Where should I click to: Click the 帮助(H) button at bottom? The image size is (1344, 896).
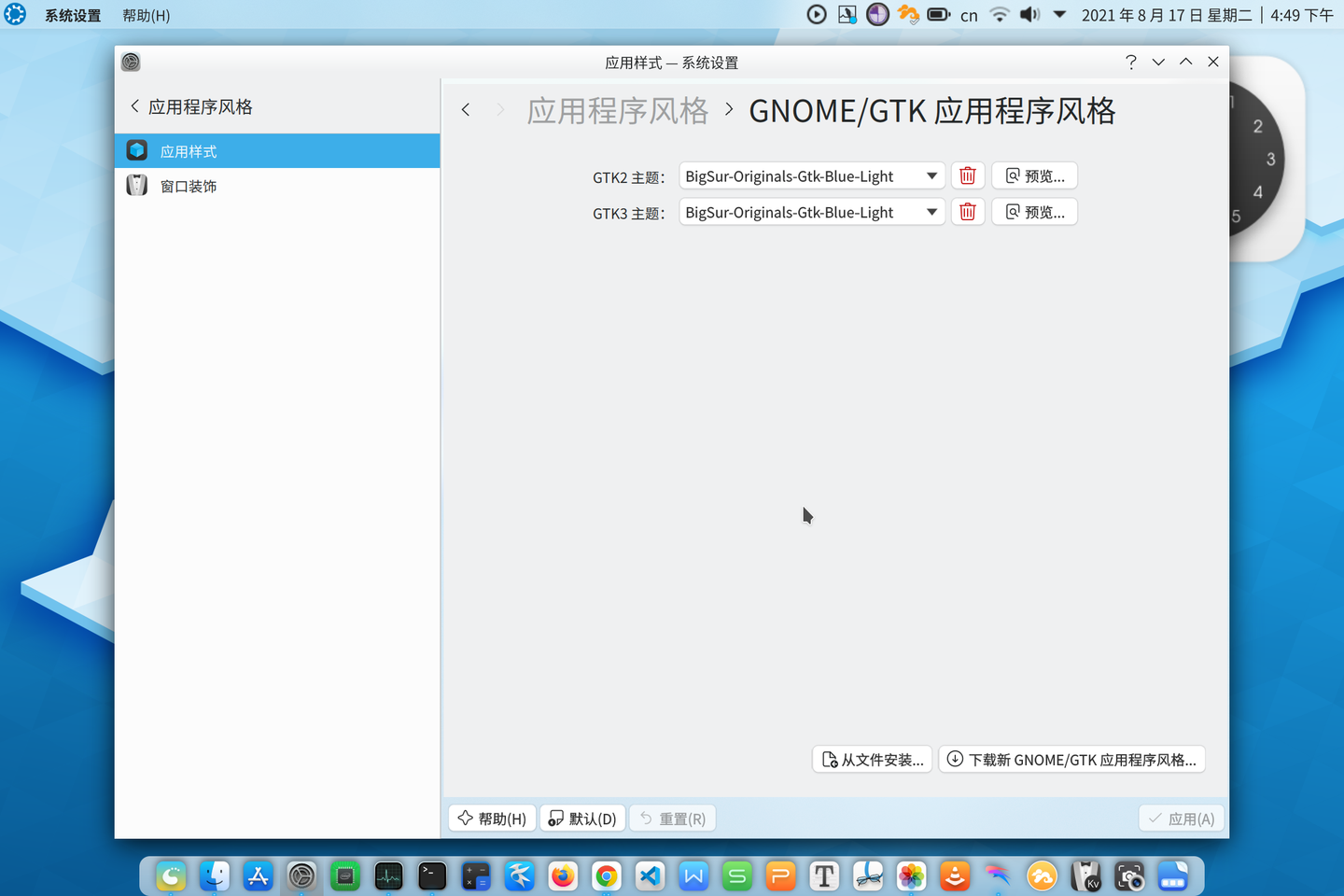pyautogui.click(x=492, y=818)
